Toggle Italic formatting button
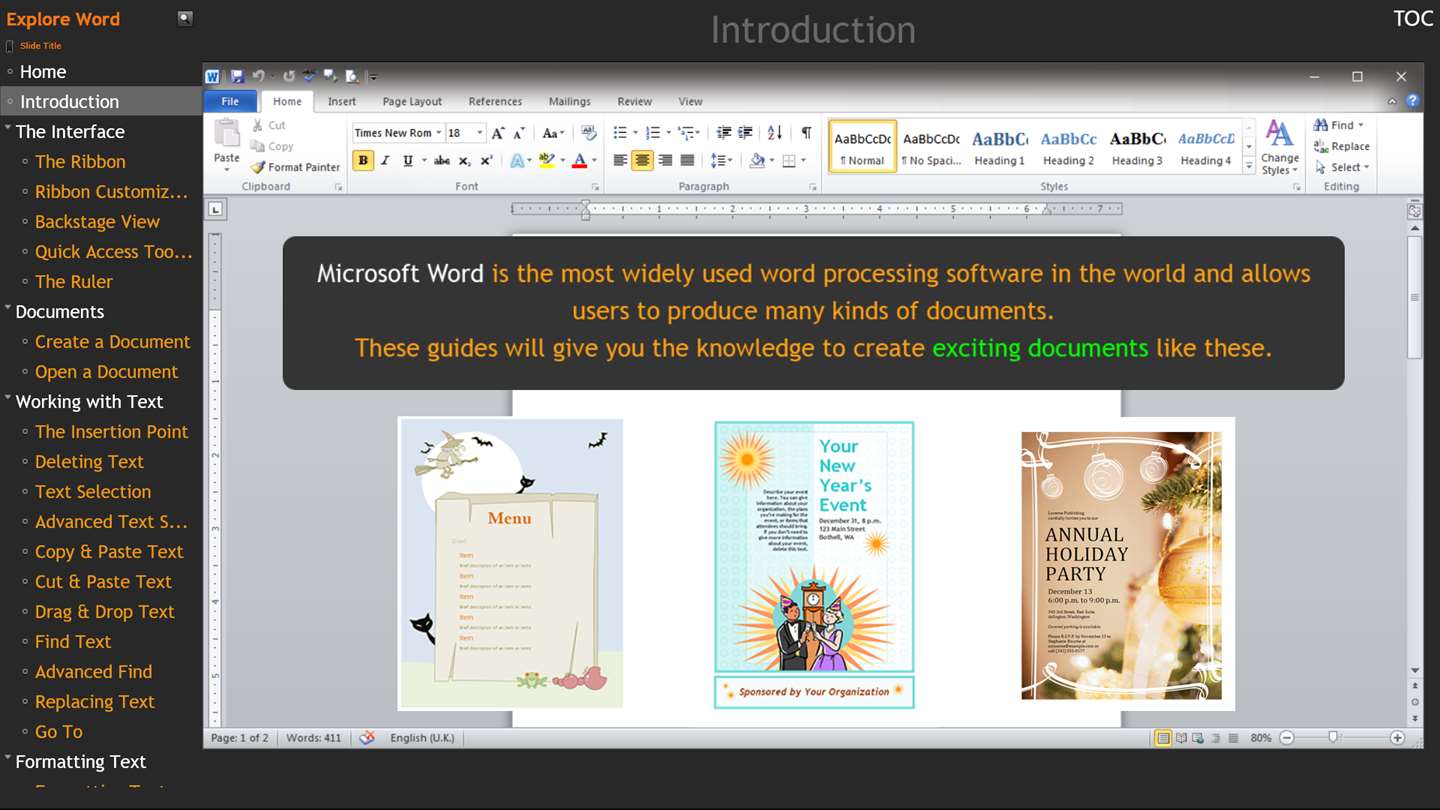This screenshot has width=1440, height=810. pos(385,160)
